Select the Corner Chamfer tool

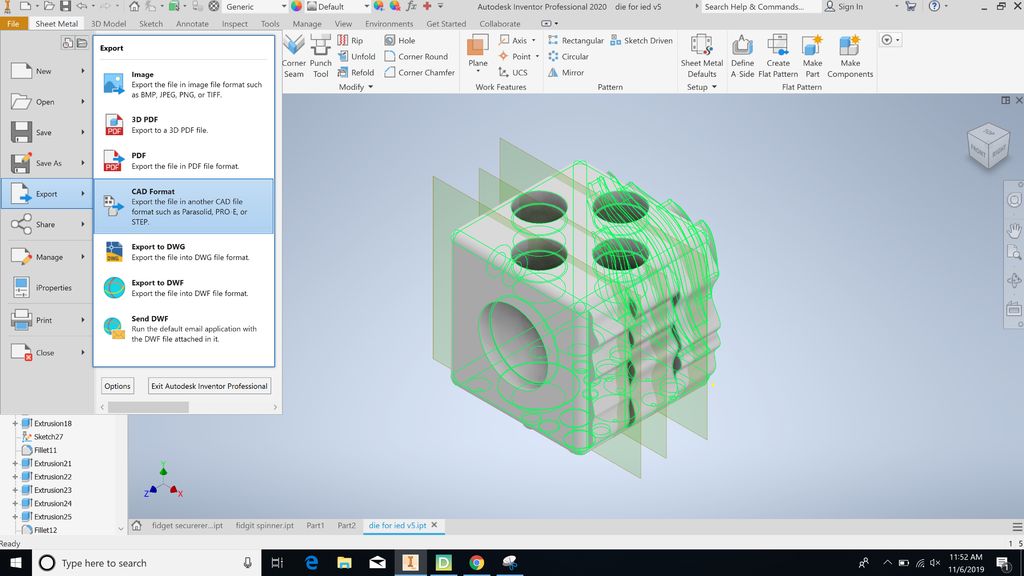point(419,72)
